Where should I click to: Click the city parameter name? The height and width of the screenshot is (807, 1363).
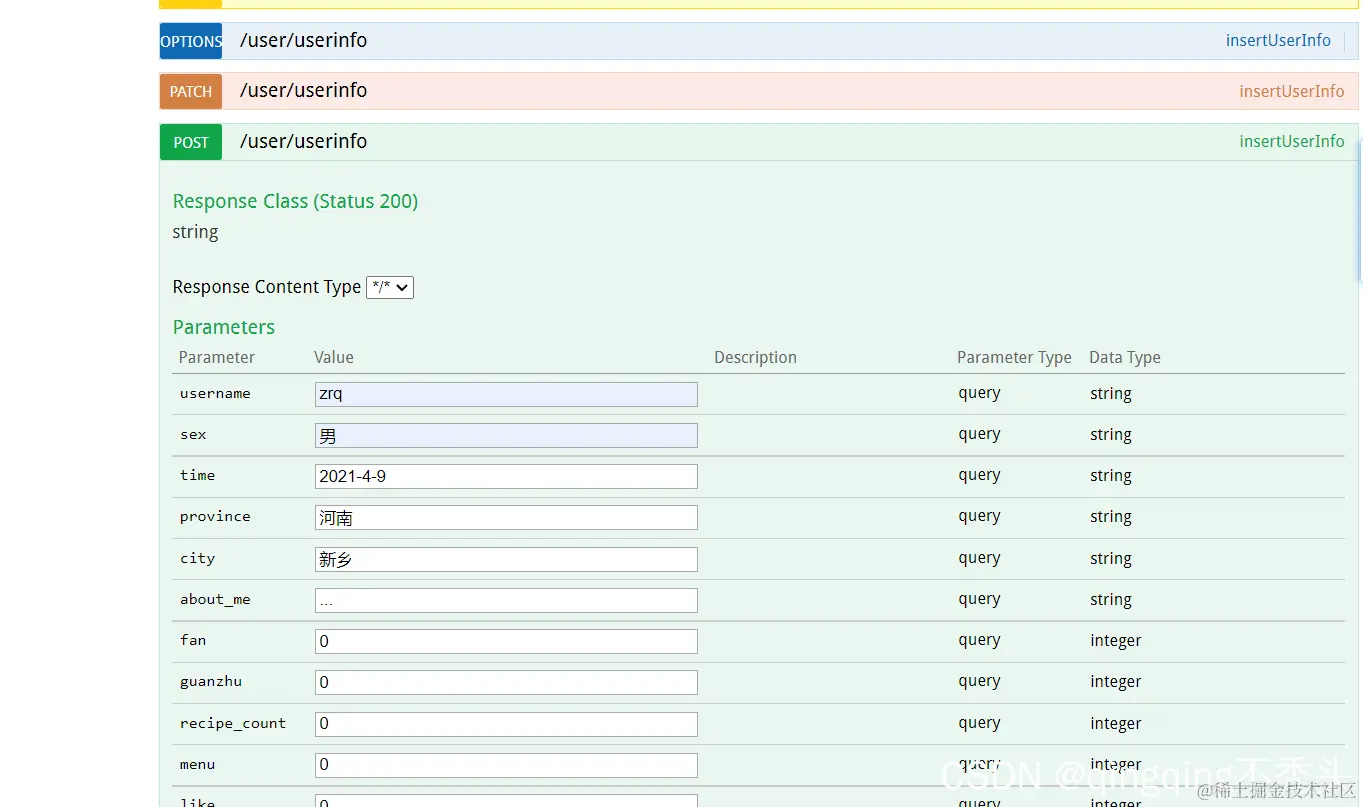(x=197, y=559)
